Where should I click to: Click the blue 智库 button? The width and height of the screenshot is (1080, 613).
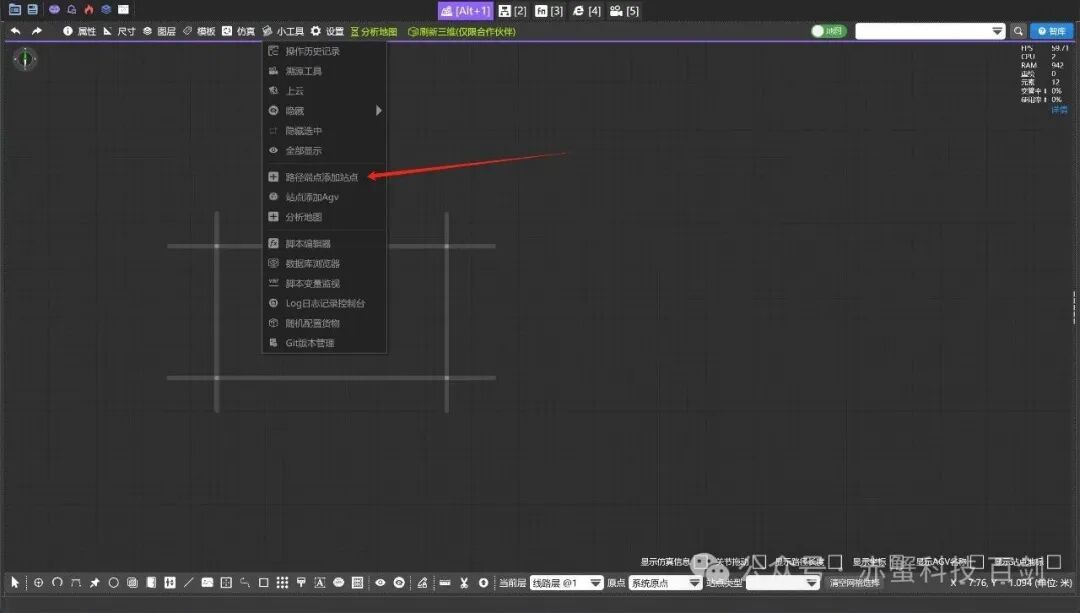[1052, 31]
